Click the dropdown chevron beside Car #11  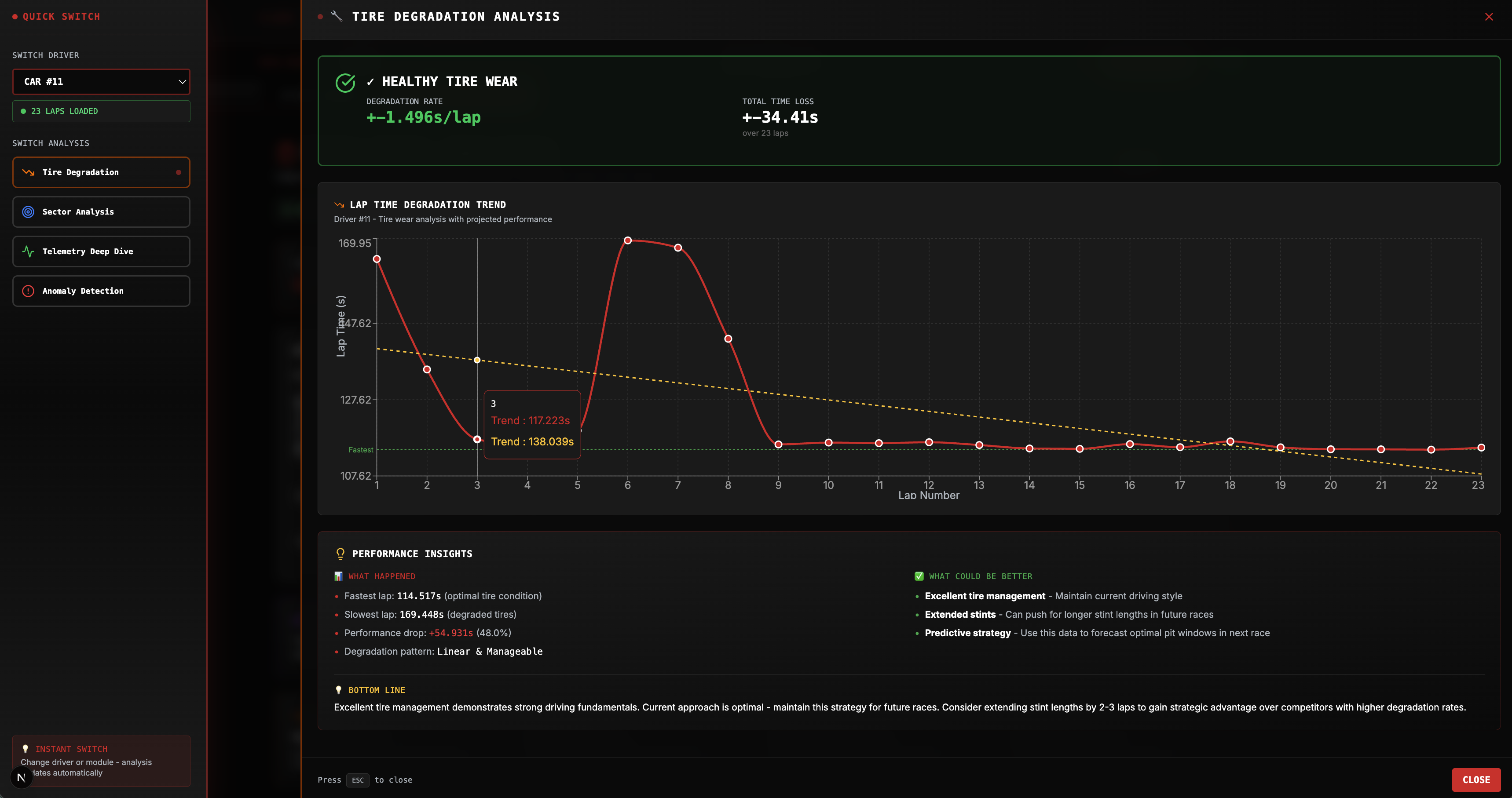click(x=182, y=82)
